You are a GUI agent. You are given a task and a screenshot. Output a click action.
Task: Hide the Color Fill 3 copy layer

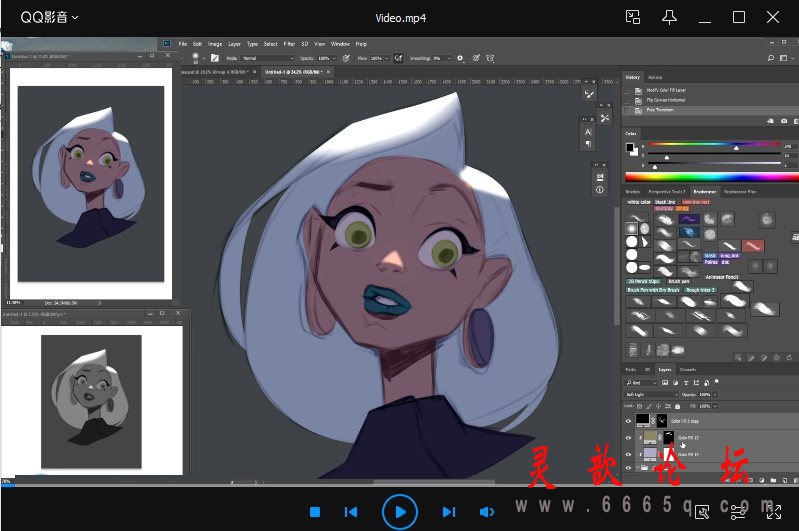pos(628,421)
